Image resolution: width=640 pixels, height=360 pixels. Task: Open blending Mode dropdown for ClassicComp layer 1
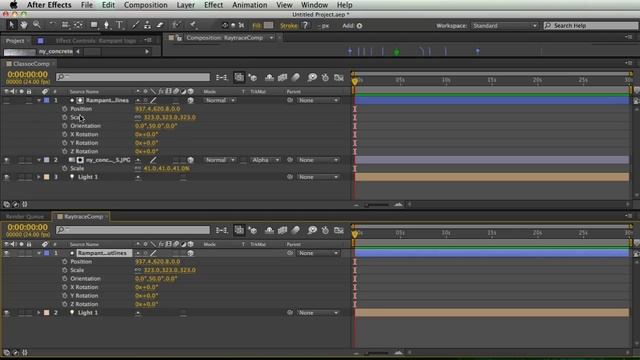click(x=220, y=100)
